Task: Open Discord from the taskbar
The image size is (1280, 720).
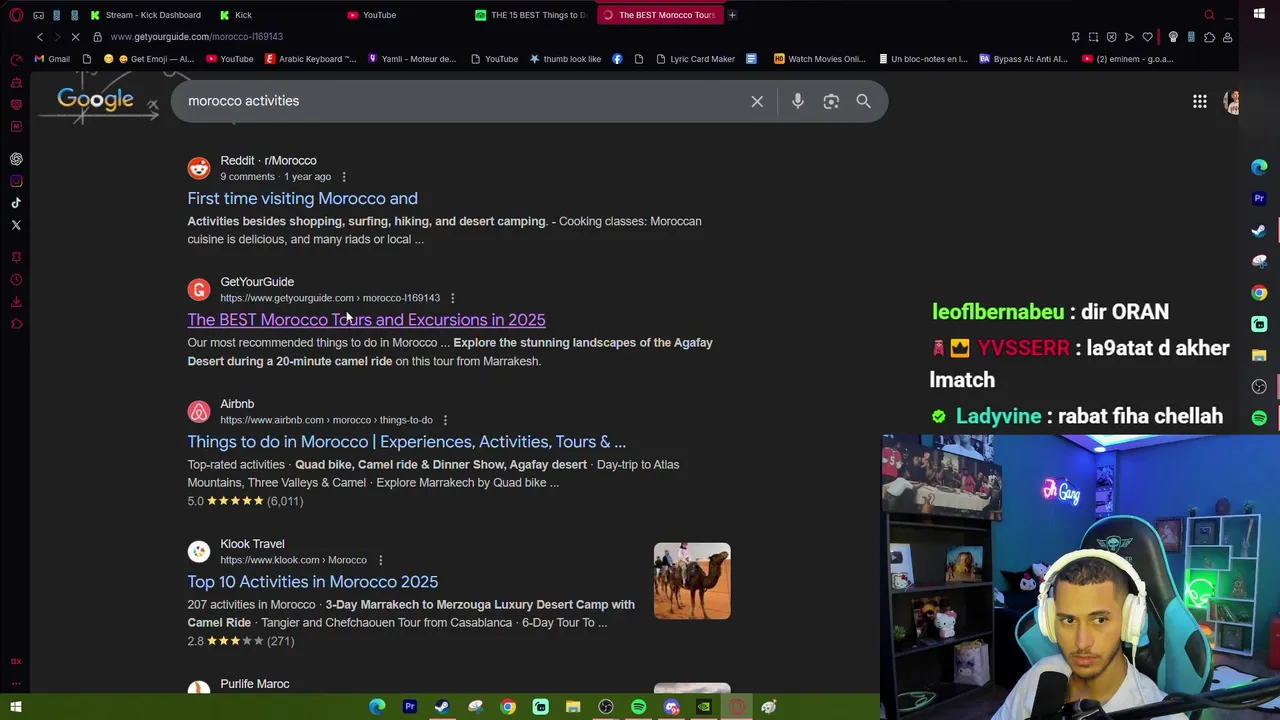Action: [x=671, y=707]
